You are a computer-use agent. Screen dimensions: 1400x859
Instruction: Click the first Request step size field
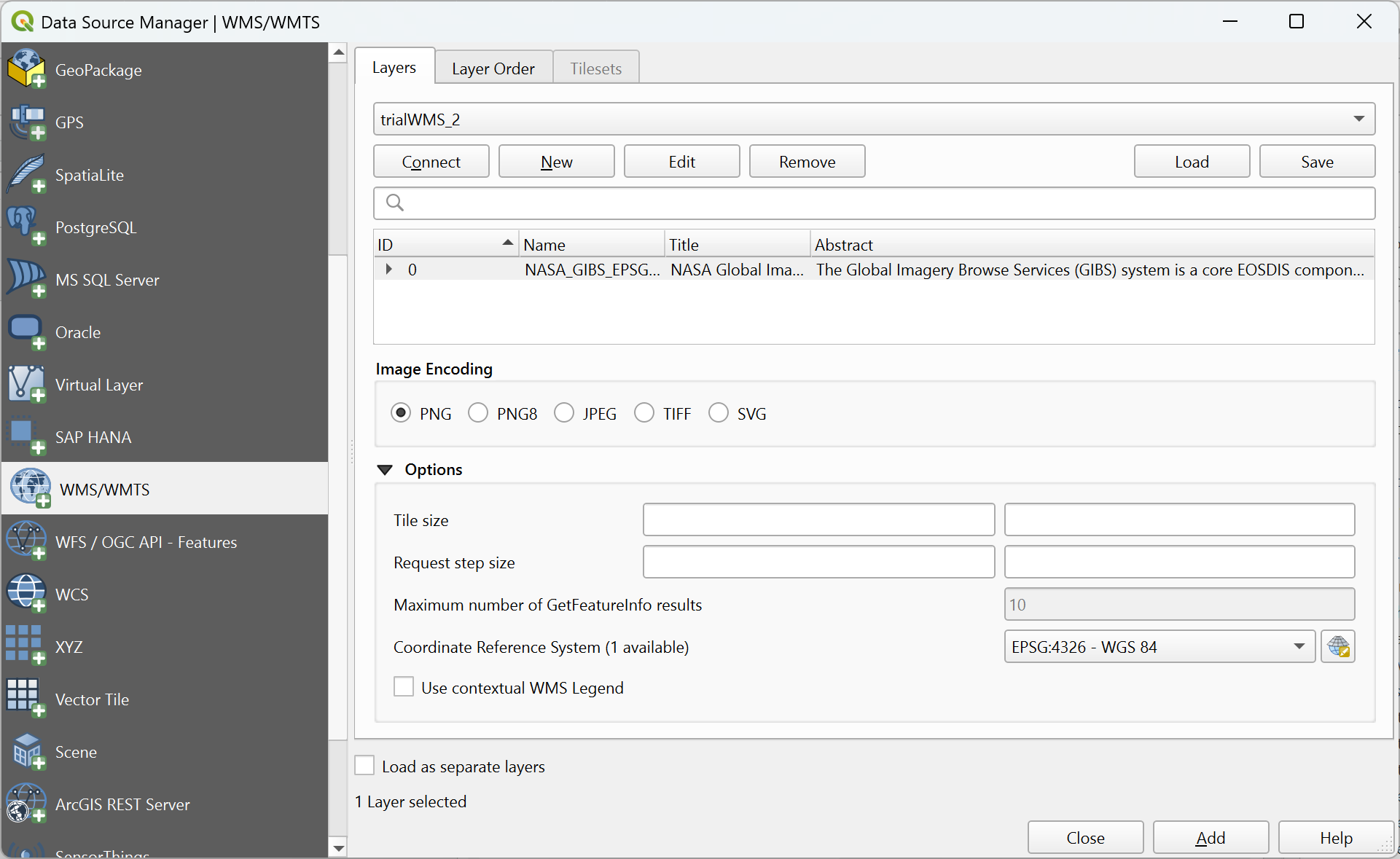(818, 562)
